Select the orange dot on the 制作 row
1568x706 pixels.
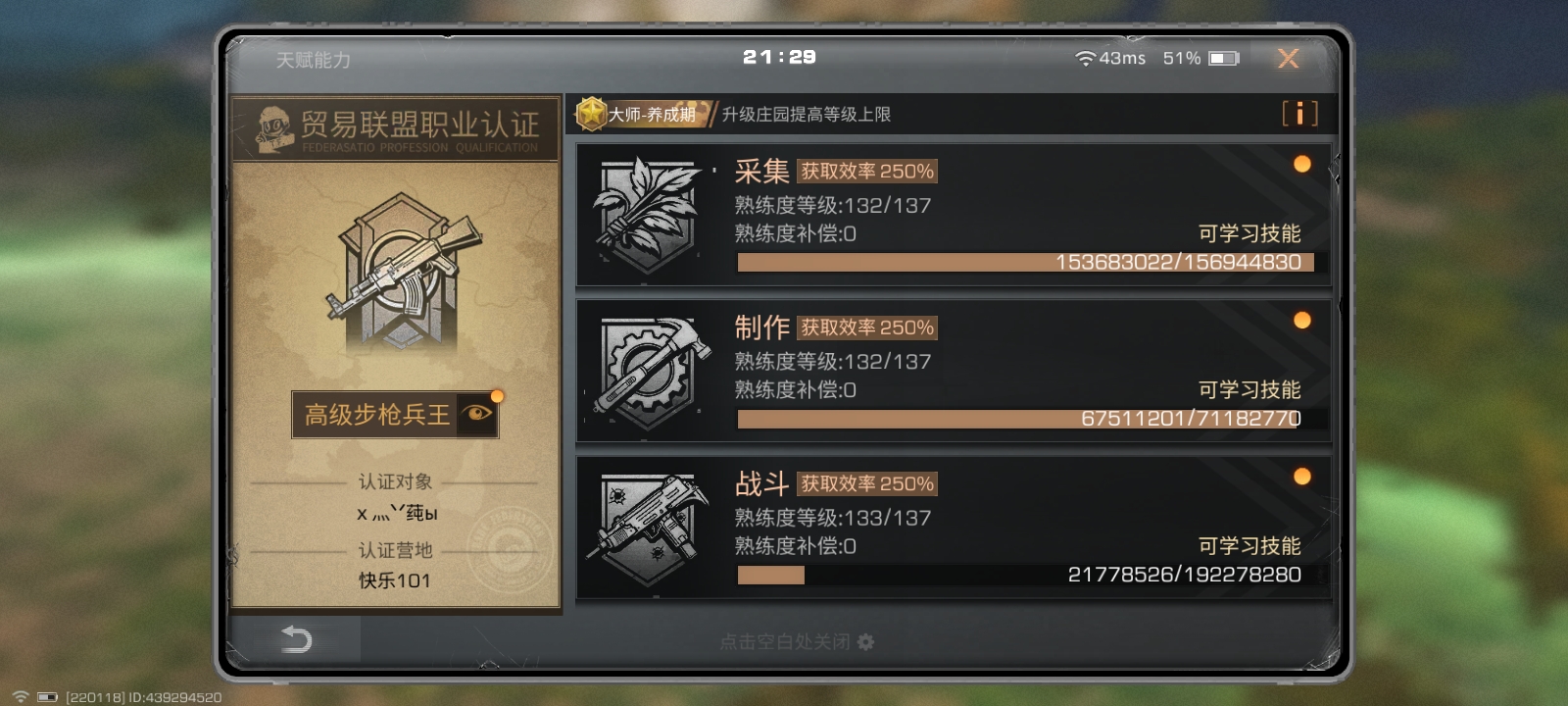tap(1301, 320)
